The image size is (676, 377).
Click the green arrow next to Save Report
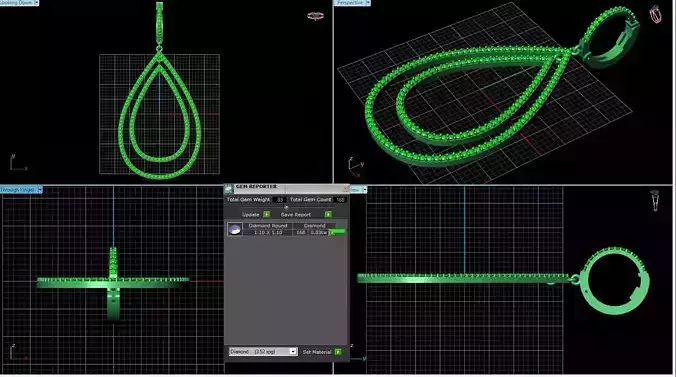[329, 214]
